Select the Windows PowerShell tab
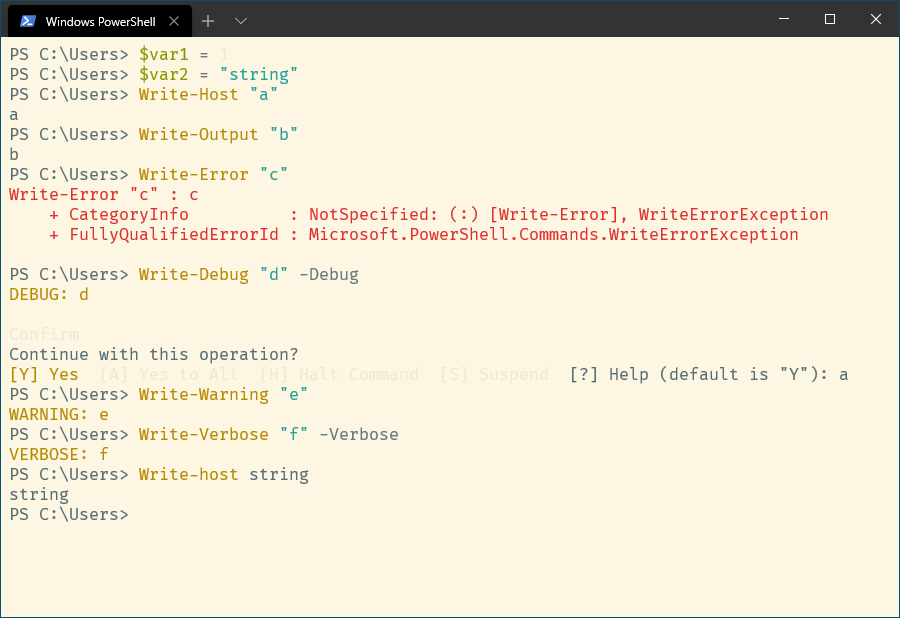Viewport: 900px width, 618px height. pyautogui.click(x=100, y=21)
